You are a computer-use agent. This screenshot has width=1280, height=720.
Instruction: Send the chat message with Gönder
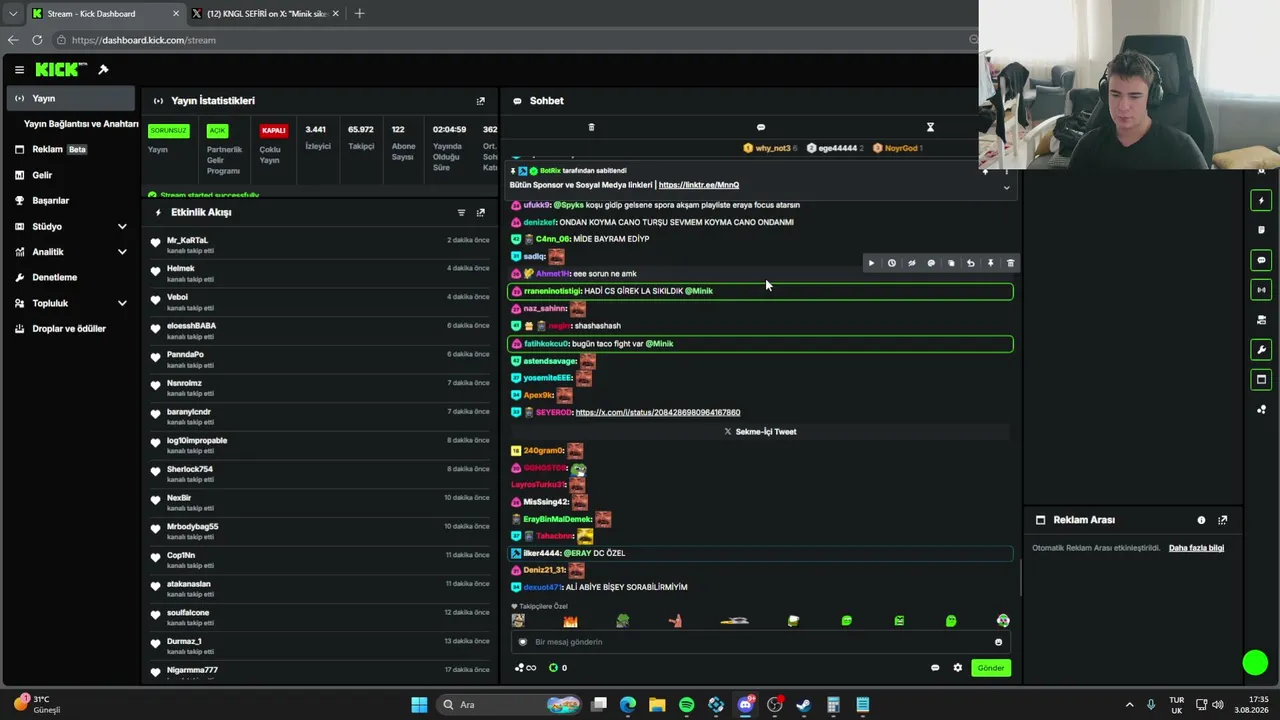coord(991,668)
